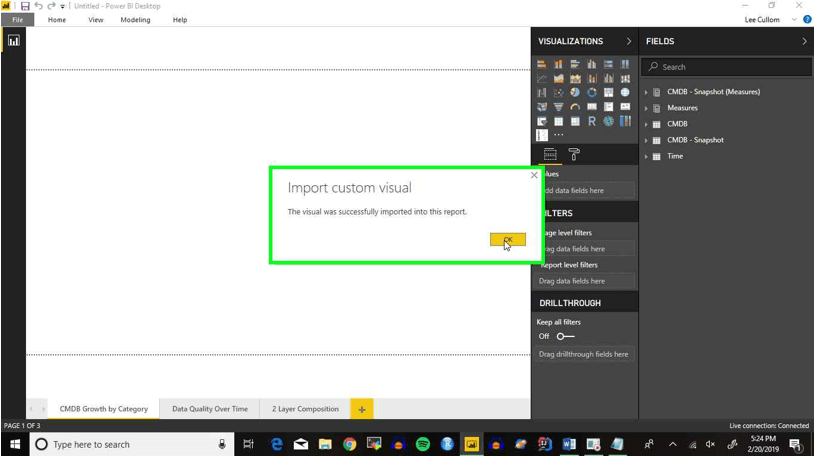Image resolution: width=816 pixels, height=456 pixels.
Task: Open the blue Help question mark icon
Action: click(x=807, y=19)
